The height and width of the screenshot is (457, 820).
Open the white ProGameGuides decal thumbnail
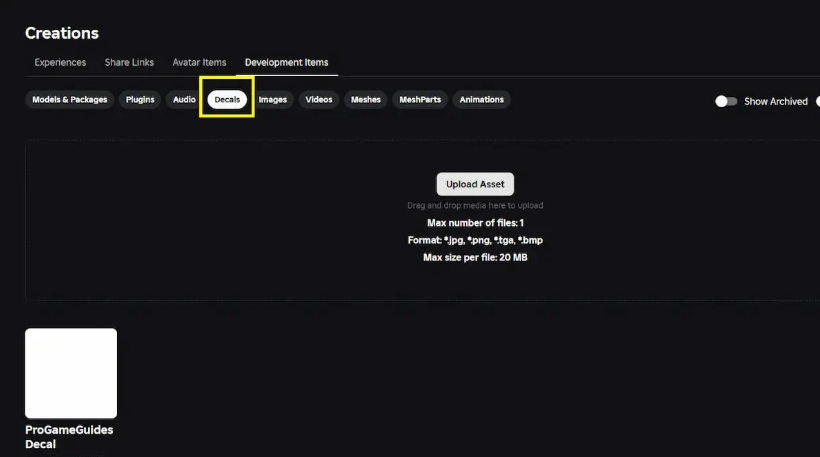click(x=71, y=373)
